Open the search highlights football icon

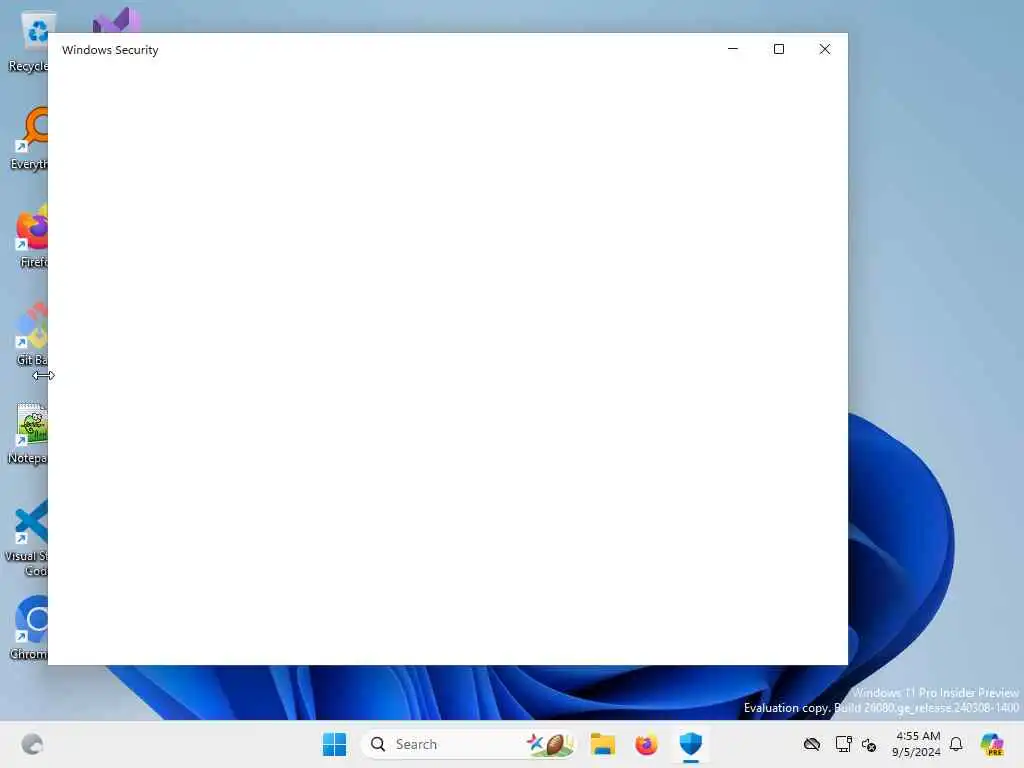coord(551,744)
